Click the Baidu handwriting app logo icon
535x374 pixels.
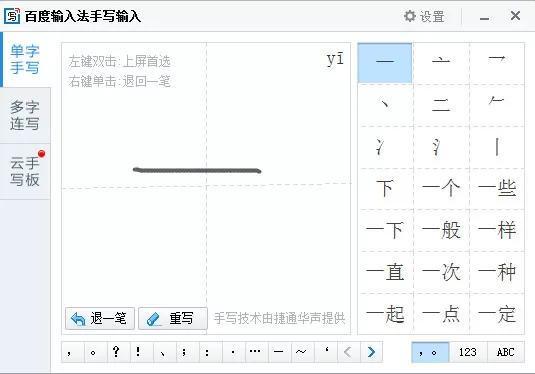(12, 16)
